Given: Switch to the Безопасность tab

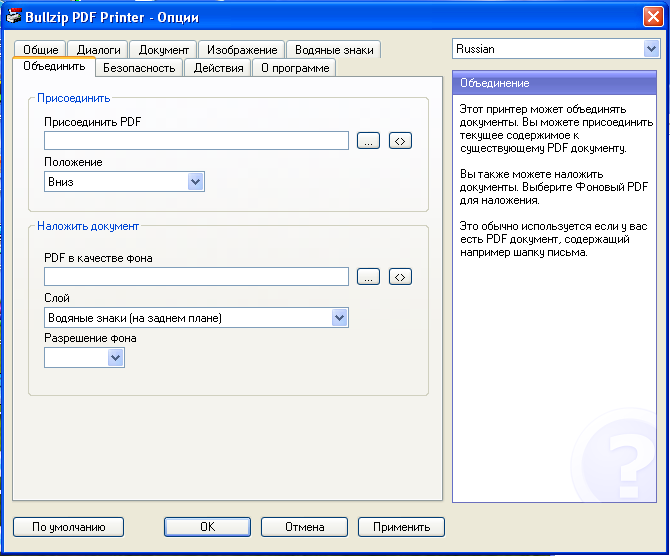Looking at the screenshot, I should click(x=139, y=68).
